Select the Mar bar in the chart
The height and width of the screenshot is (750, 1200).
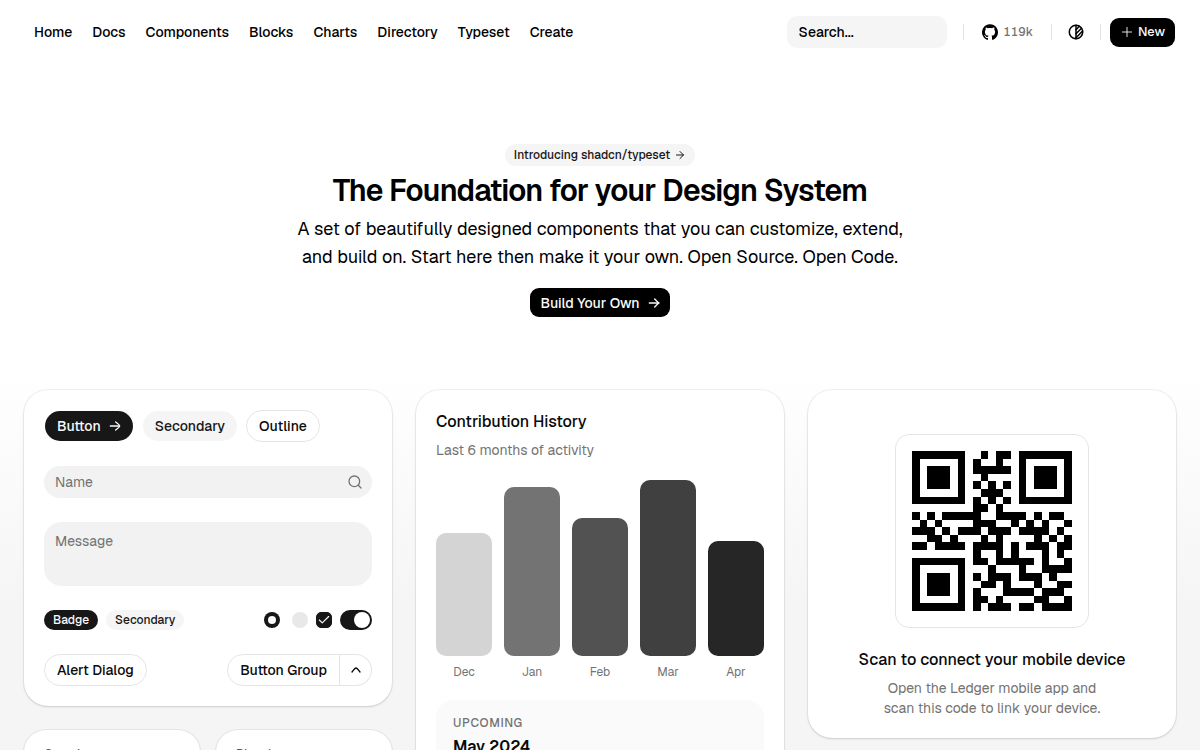click(x=668, y=568)
